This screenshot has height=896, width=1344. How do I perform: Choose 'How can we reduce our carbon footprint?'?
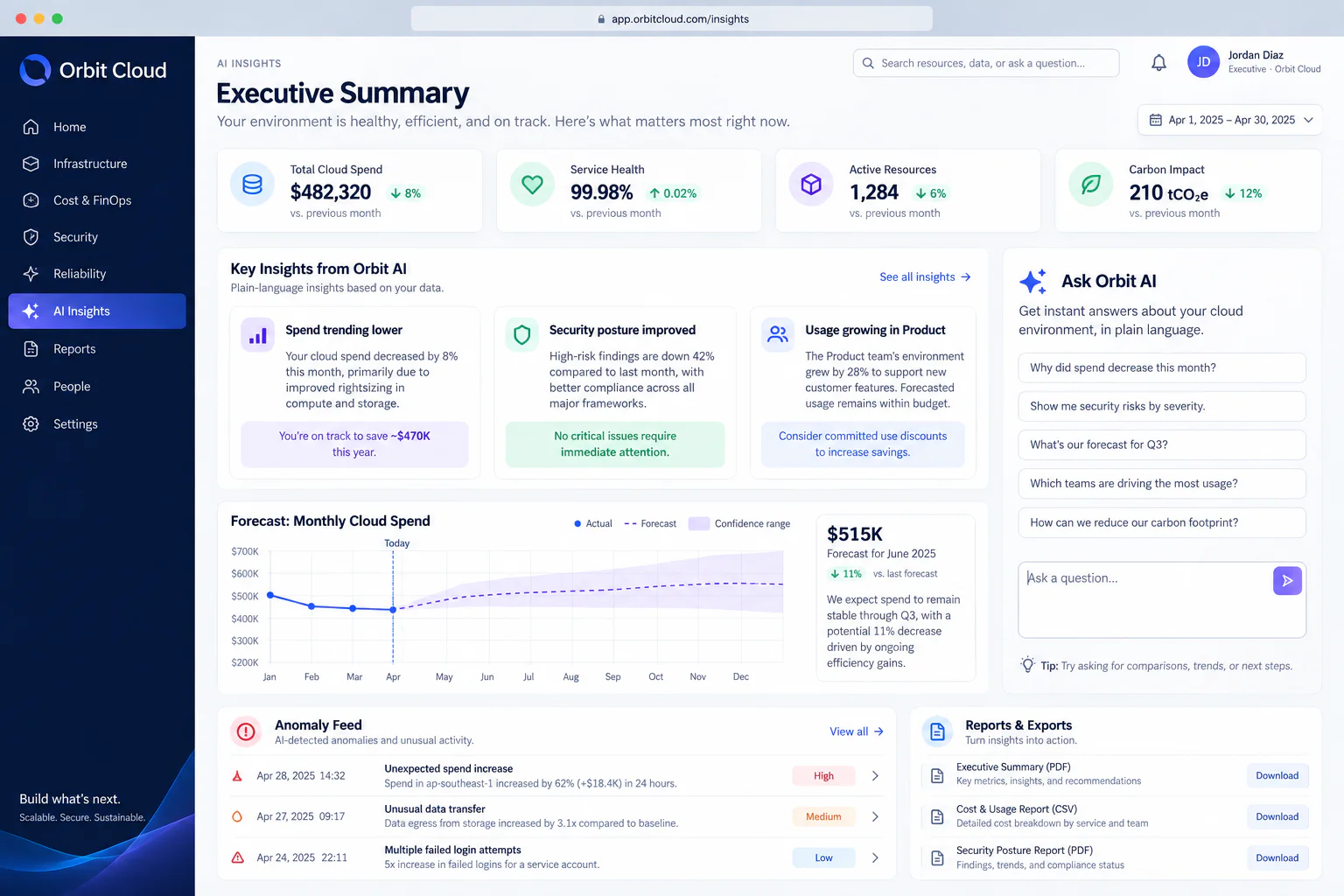[1162, 522]
